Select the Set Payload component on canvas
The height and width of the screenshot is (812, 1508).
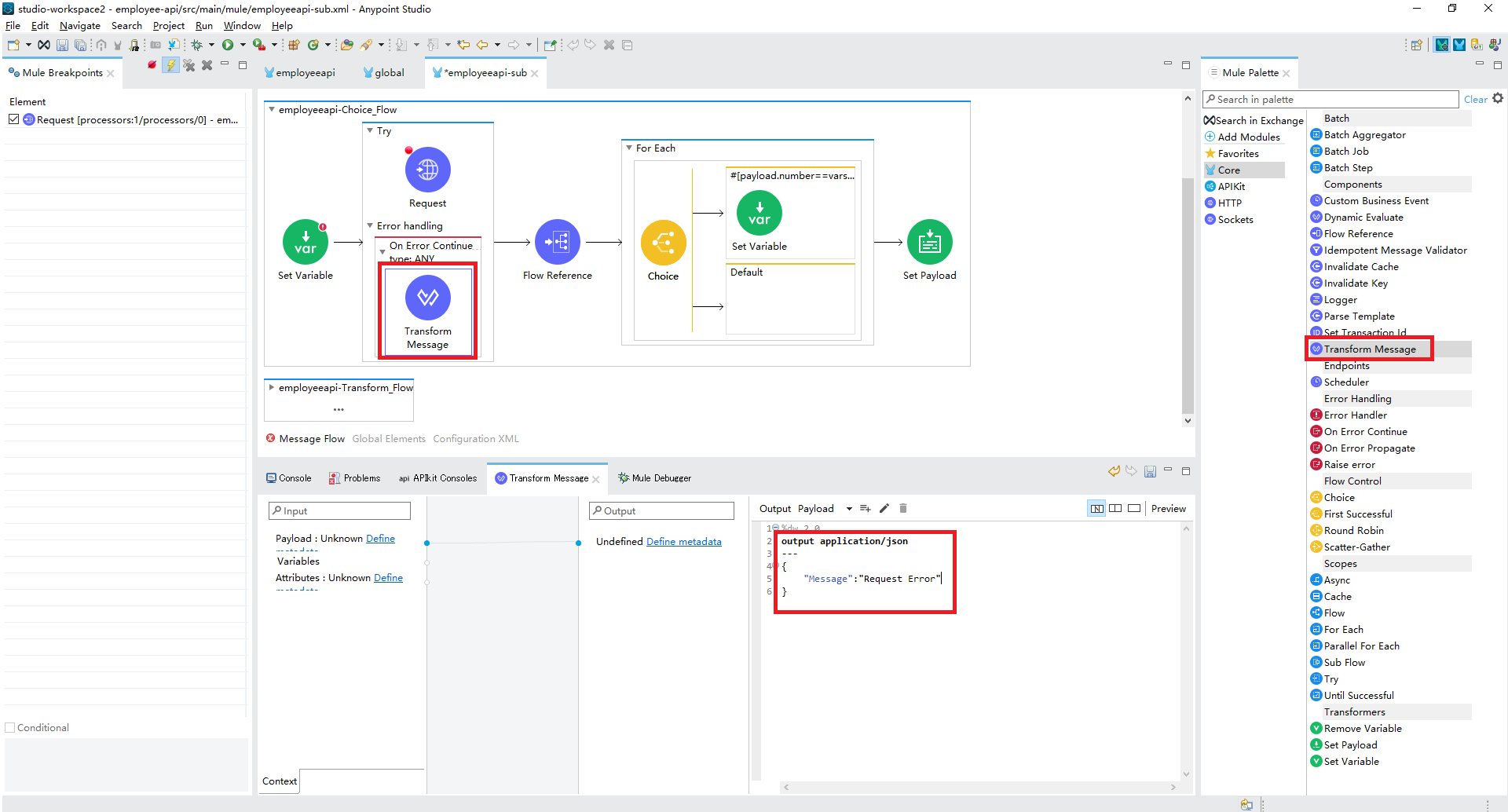930,242
